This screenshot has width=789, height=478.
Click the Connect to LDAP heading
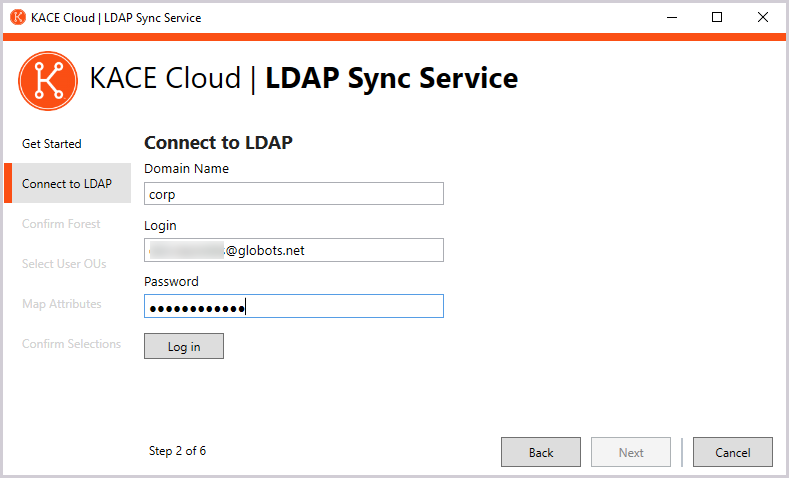point(218,143)
